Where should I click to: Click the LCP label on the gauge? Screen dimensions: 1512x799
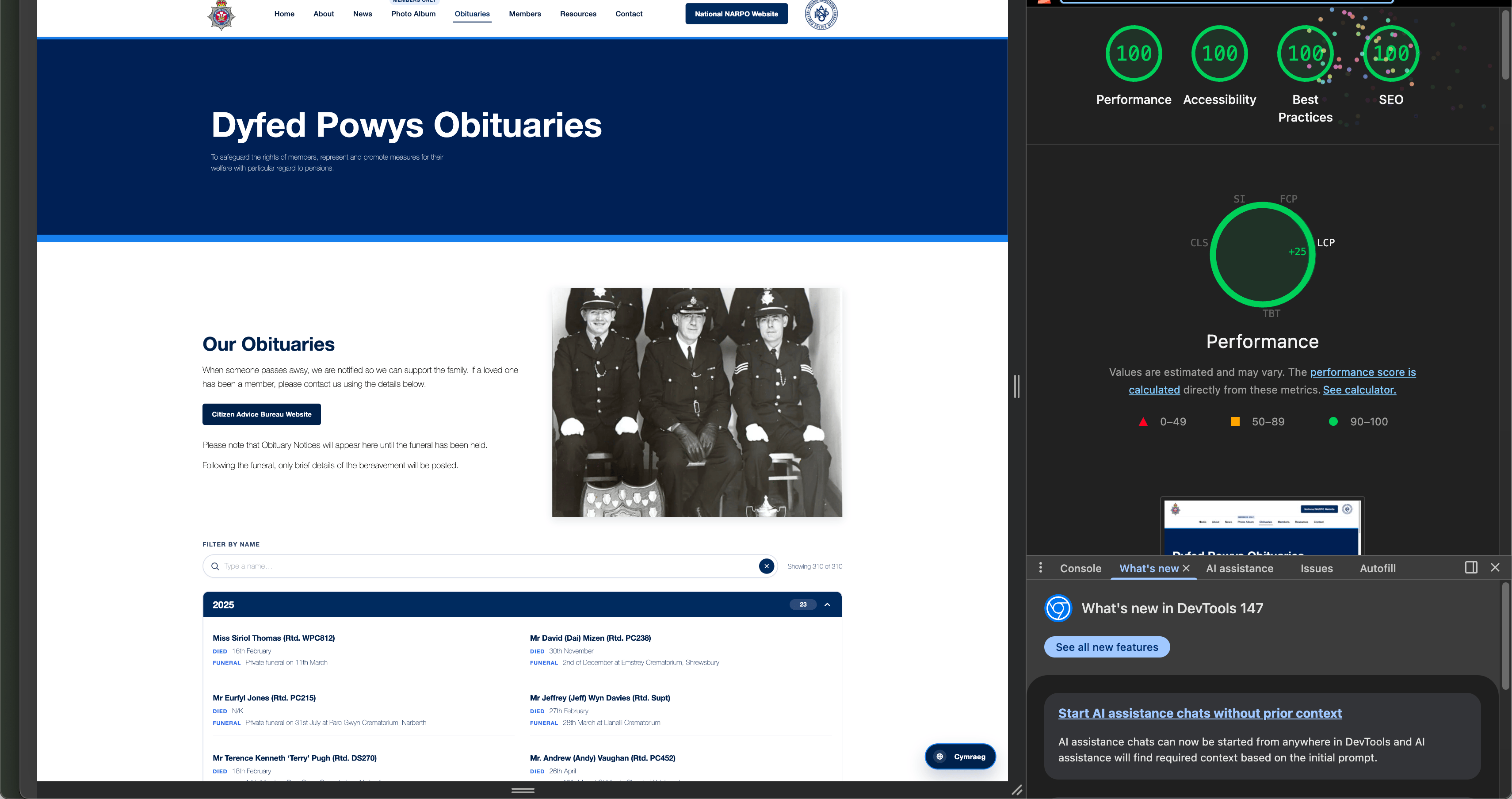tap(1325, 242)
